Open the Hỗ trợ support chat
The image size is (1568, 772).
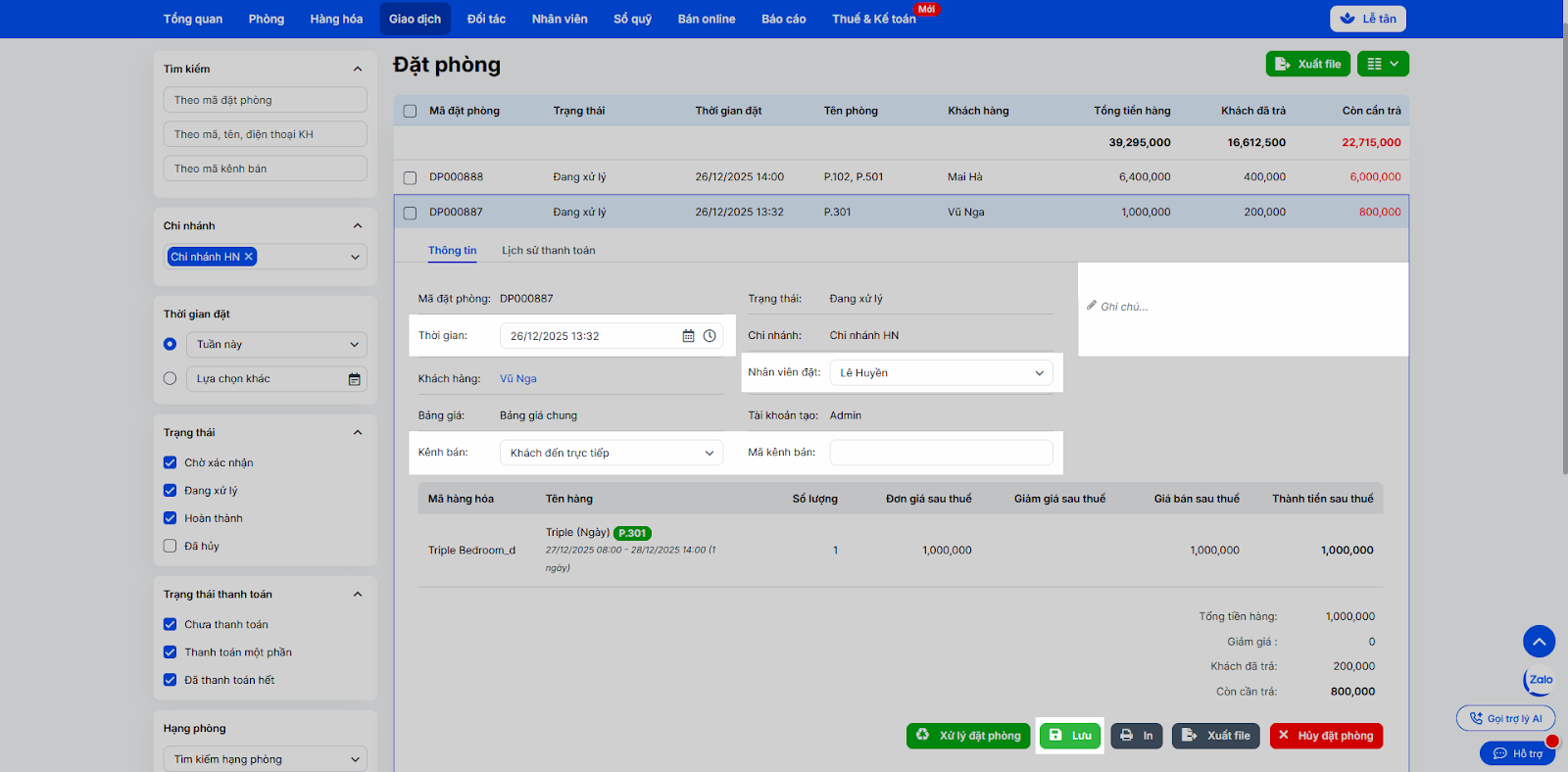coord(1517,753)
